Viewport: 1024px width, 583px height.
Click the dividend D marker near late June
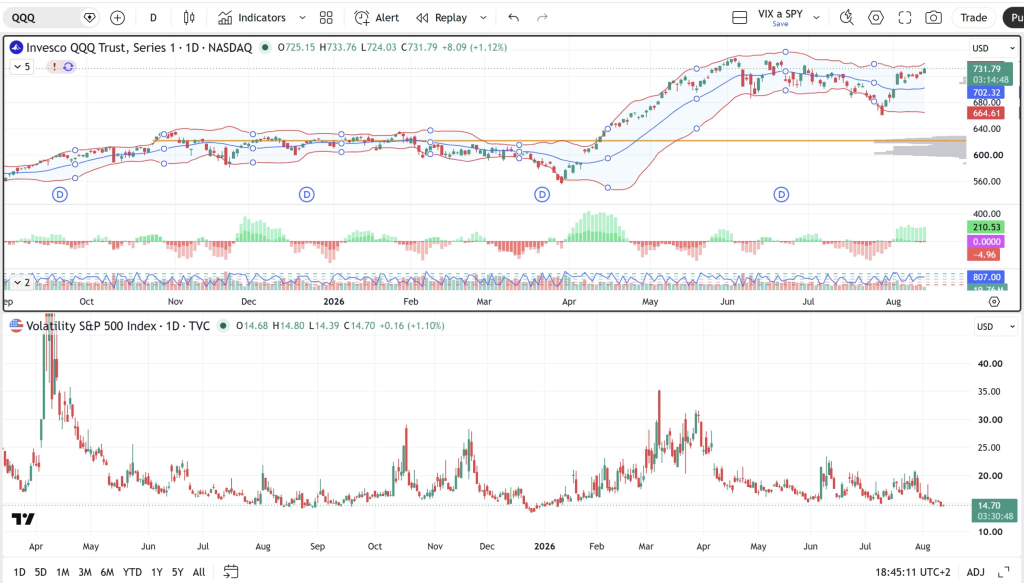782,194
